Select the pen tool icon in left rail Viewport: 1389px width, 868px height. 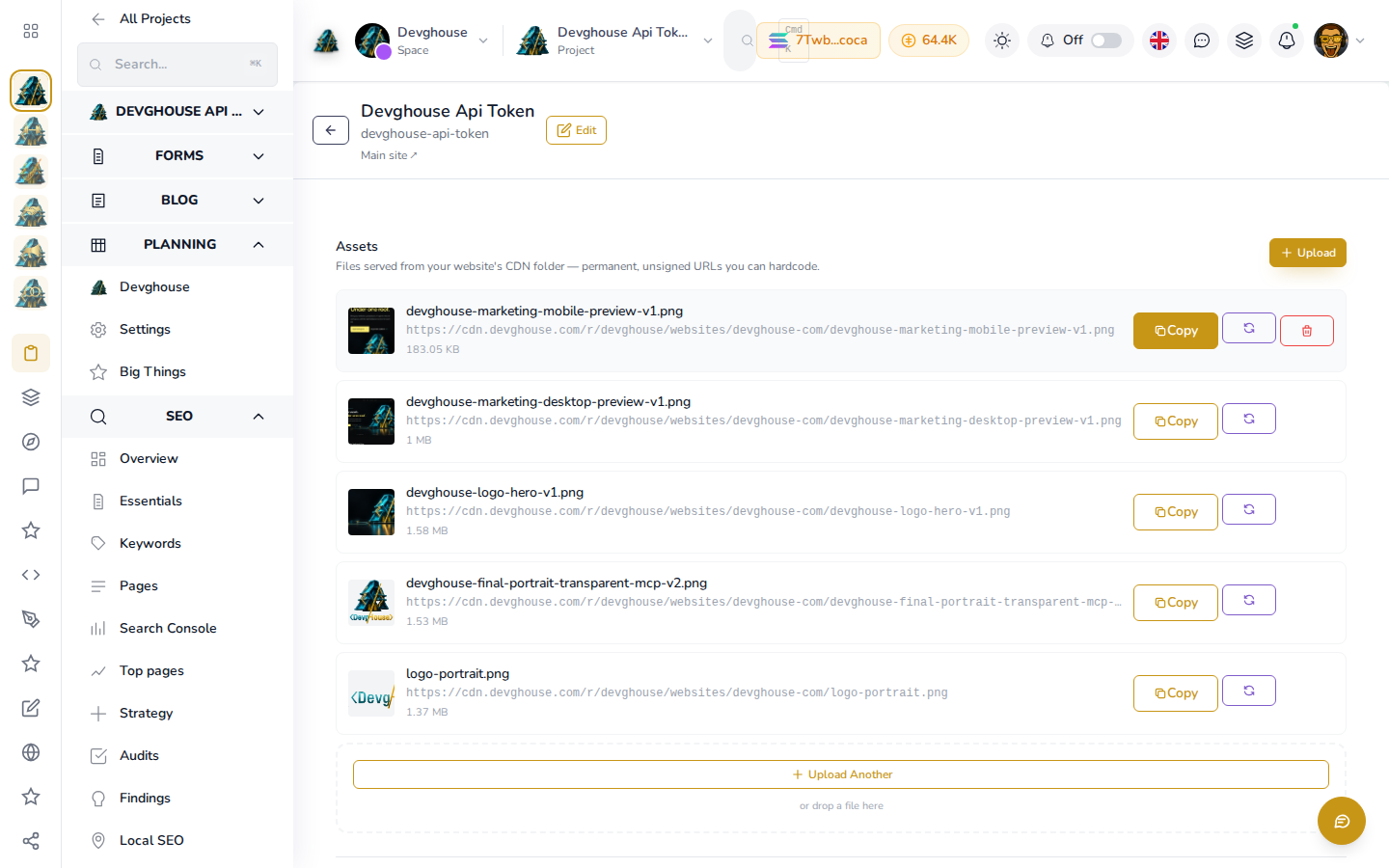click(x=31, y=619)
